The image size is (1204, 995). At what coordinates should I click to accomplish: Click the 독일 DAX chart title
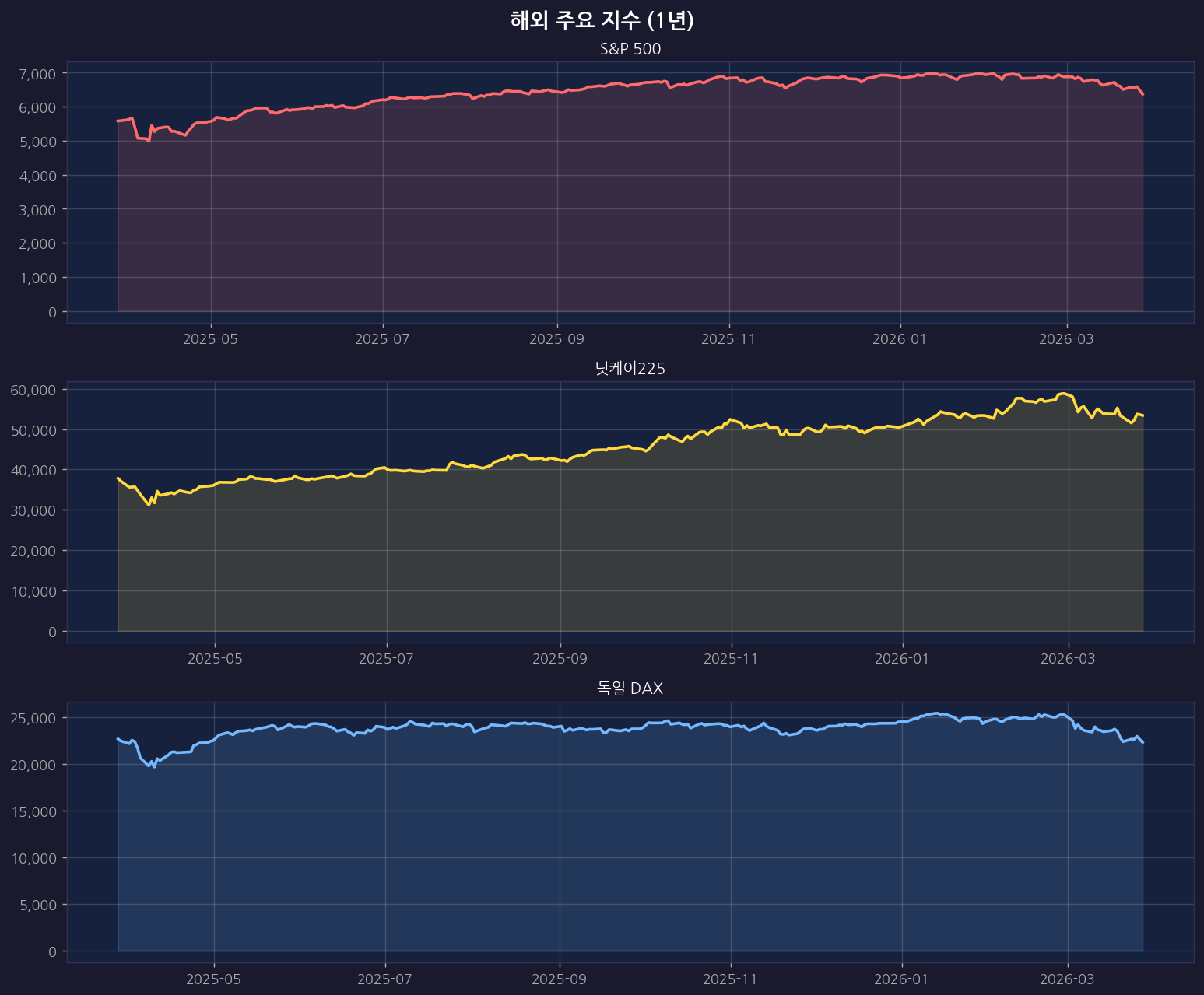click(630, 688)
